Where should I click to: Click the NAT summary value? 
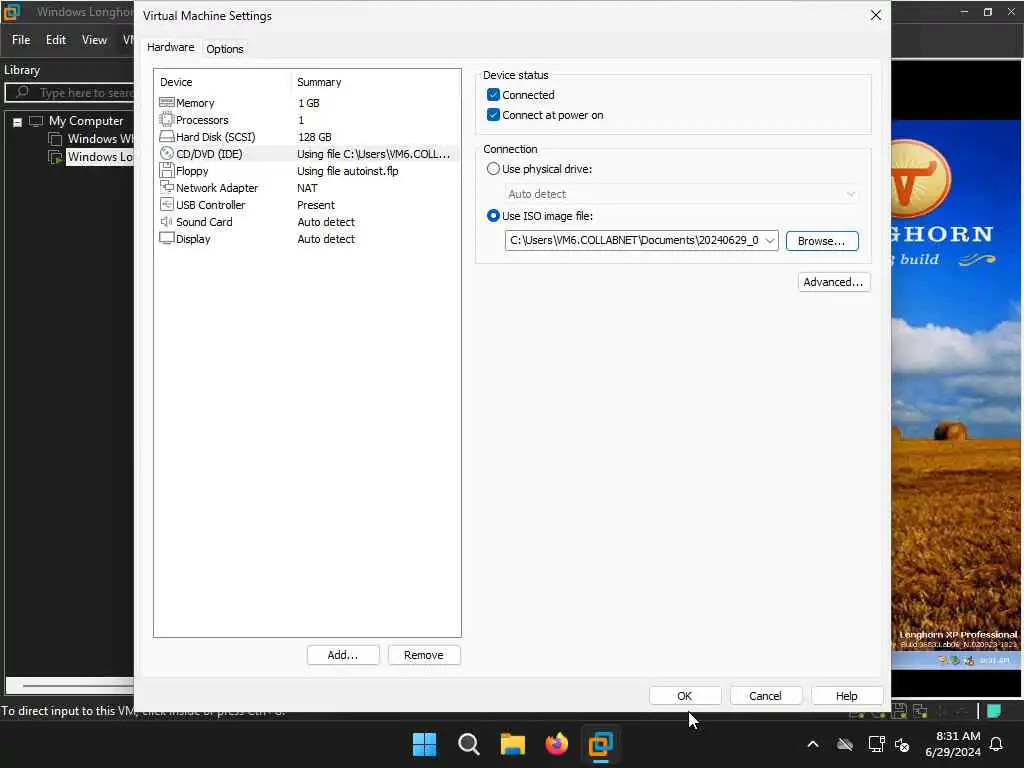tap(307, 188)
